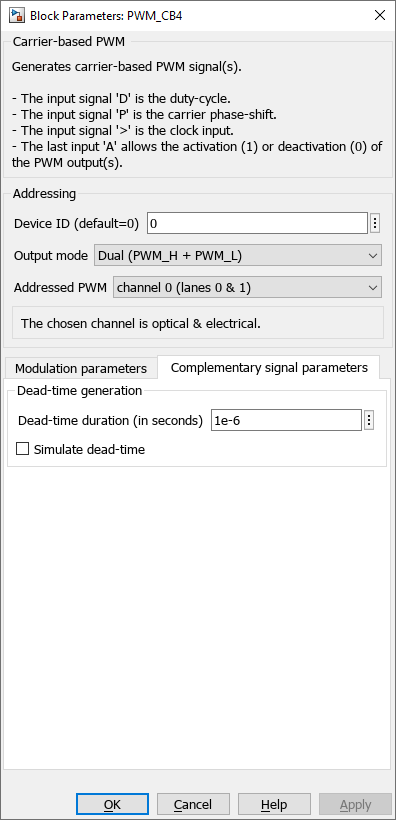Expand the Output mode dropdown
This screenshot has height=820, width=396.
click(x=238, y=255)
